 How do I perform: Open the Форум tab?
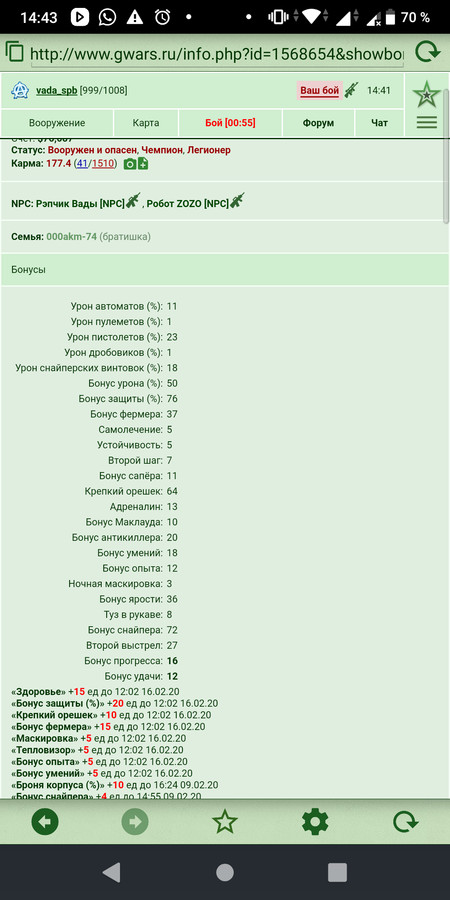tap(319, 123)
